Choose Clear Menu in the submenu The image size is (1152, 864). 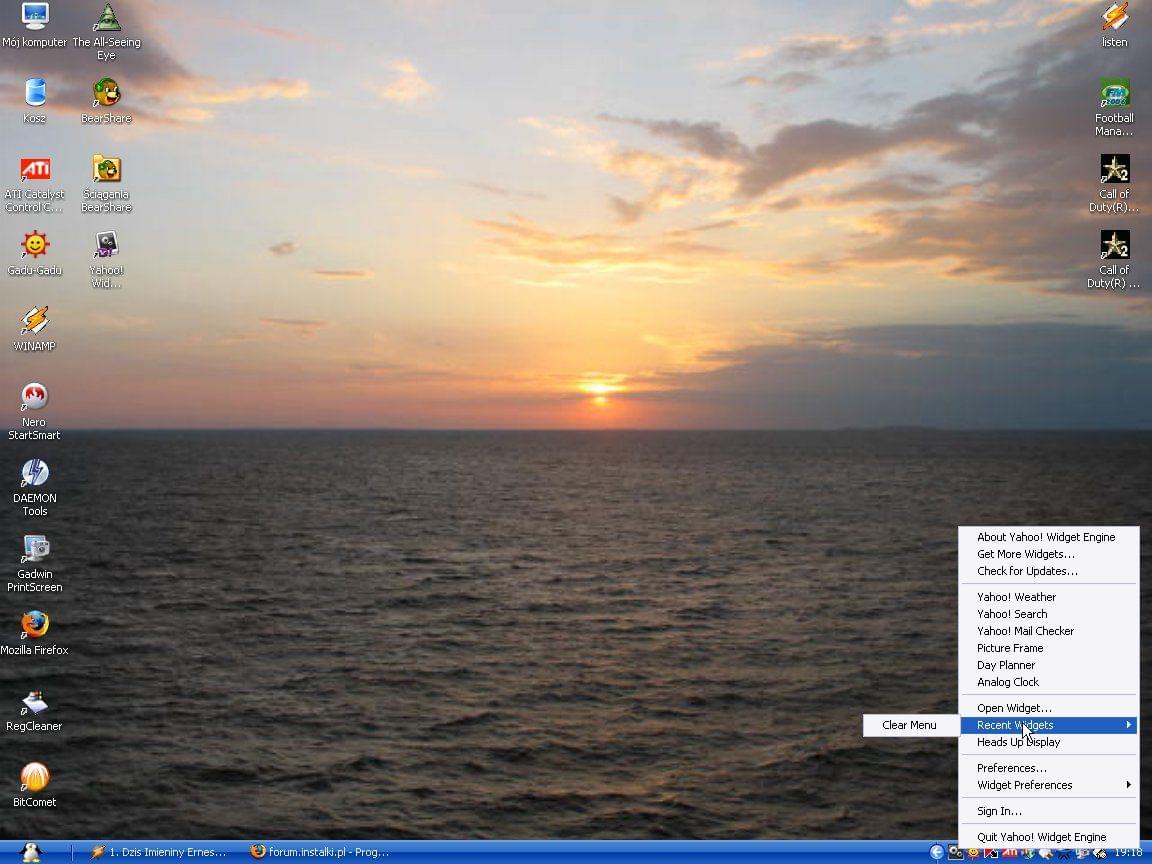[x=909, y=725]
